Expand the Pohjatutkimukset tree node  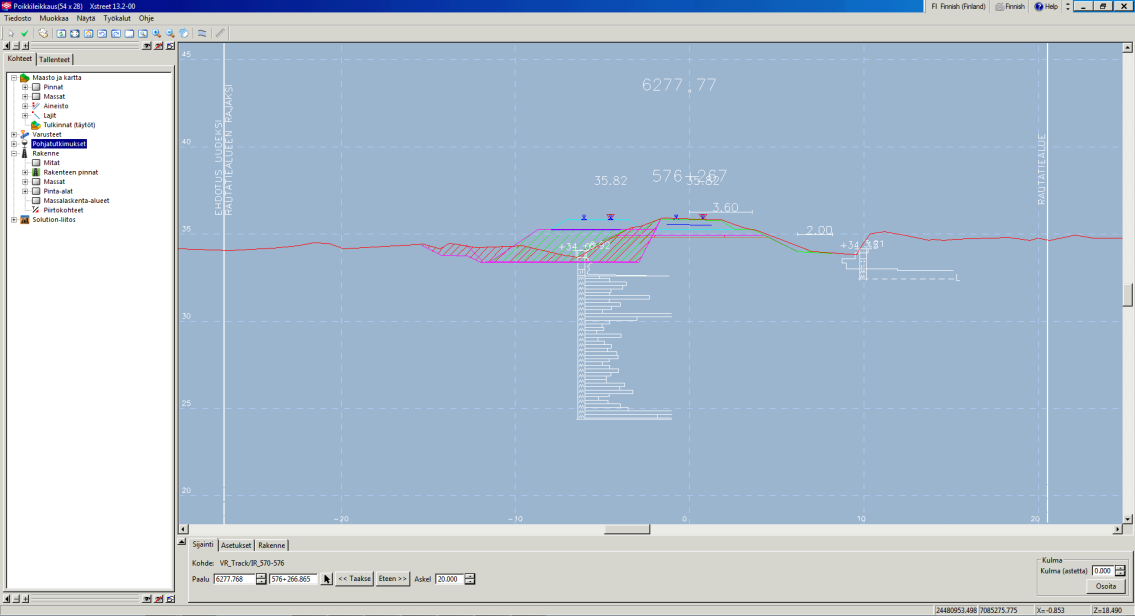click(14, 144)
